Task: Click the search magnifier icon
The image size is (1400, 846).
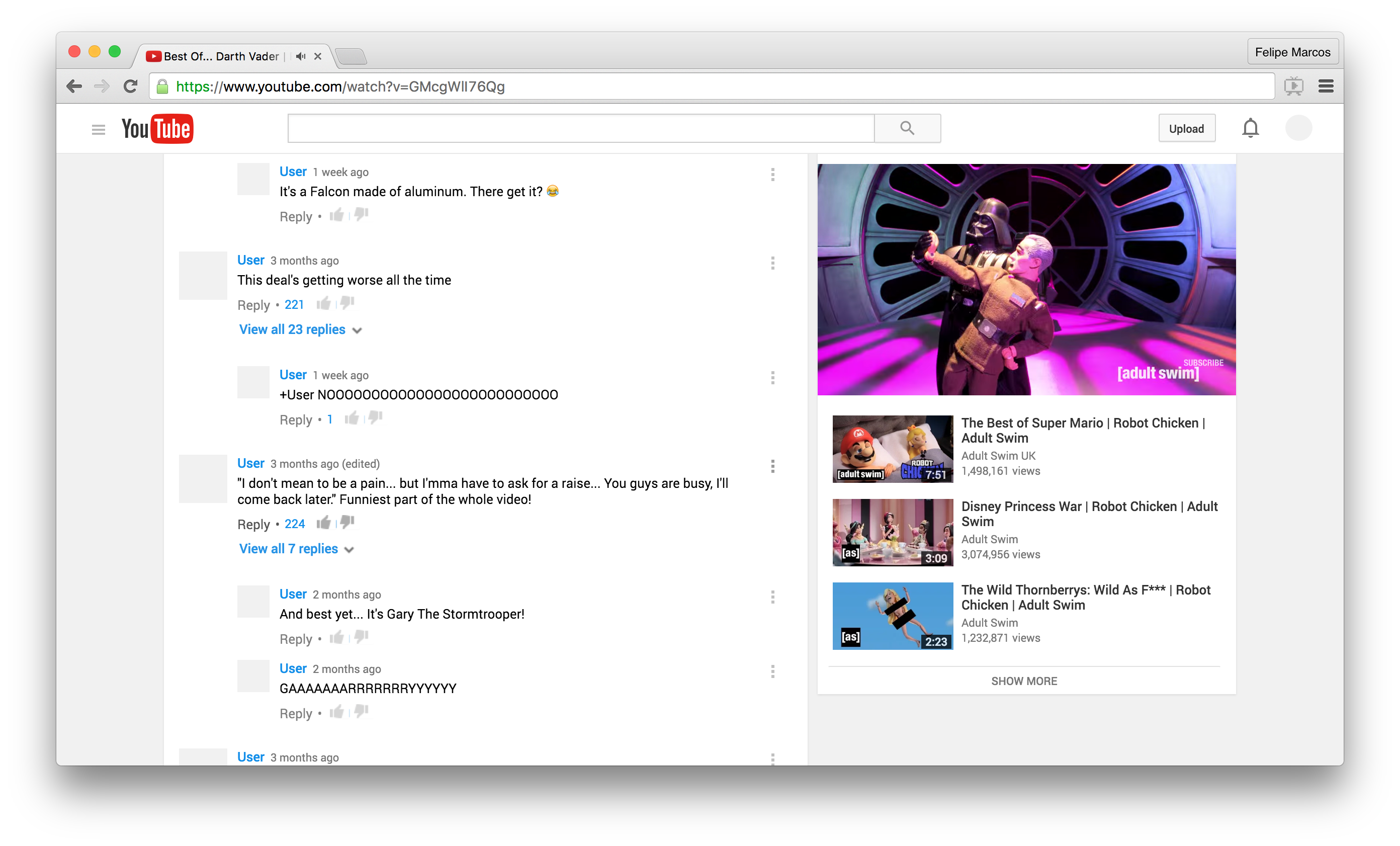Action: (906, 128)
